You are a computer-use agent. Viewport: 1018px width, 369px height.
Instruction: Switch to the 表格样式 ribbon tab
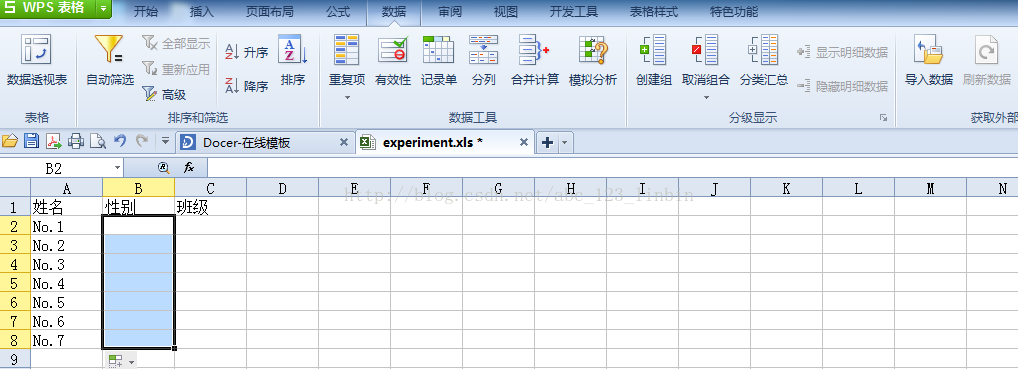(x=654, y=12)
